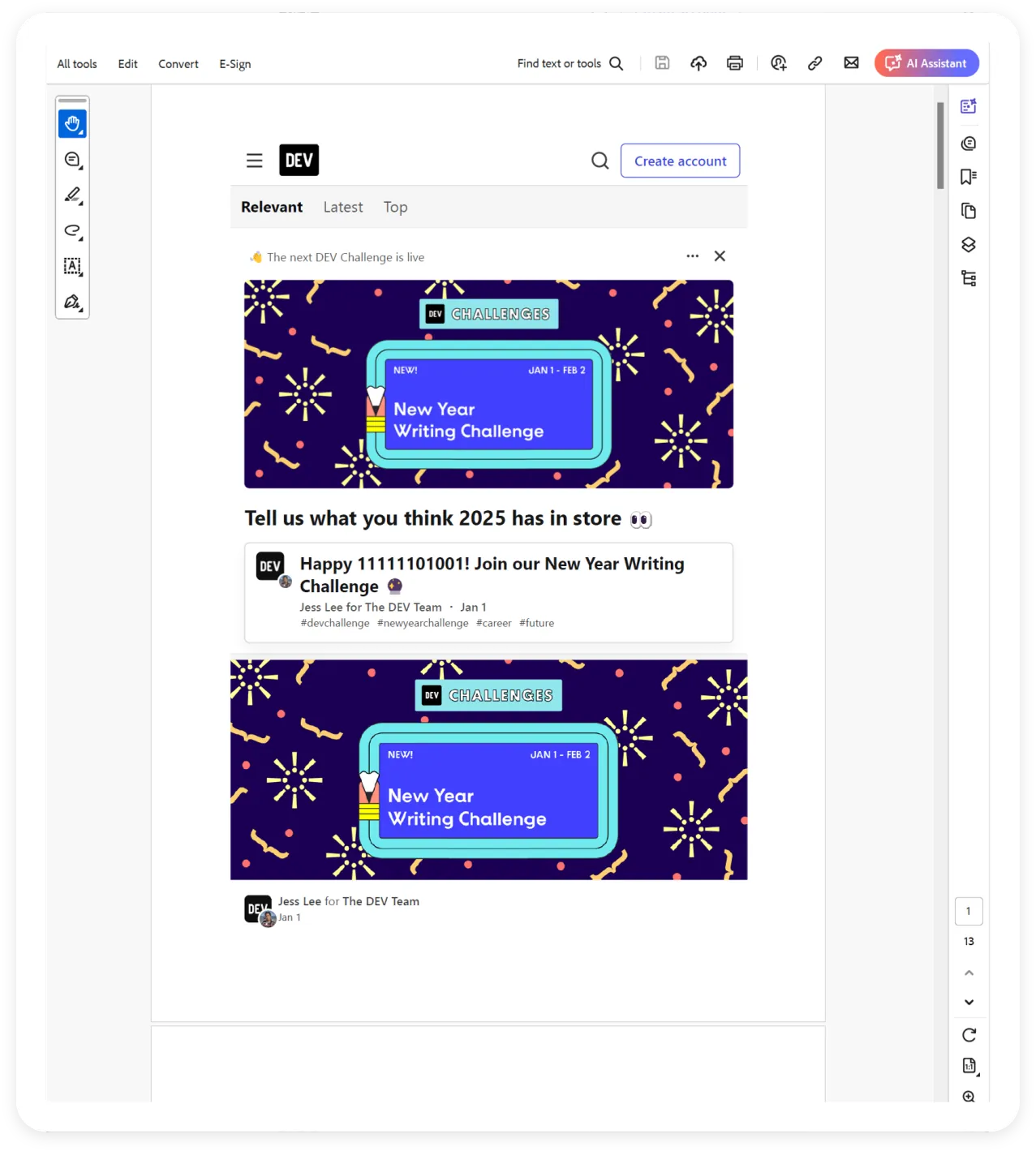The height and width of the screenshot is (1151, 1036).
Task: Open the structure tree panel
Action: pos(969,279)
